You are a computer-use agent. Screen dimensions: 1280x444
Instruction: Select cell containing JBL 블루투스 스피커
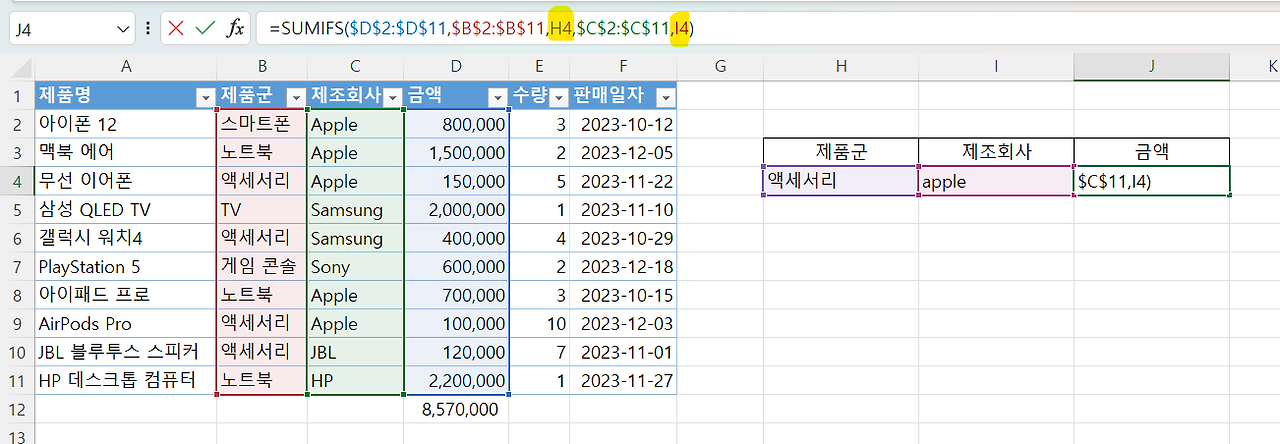click(x=126, y=352)
